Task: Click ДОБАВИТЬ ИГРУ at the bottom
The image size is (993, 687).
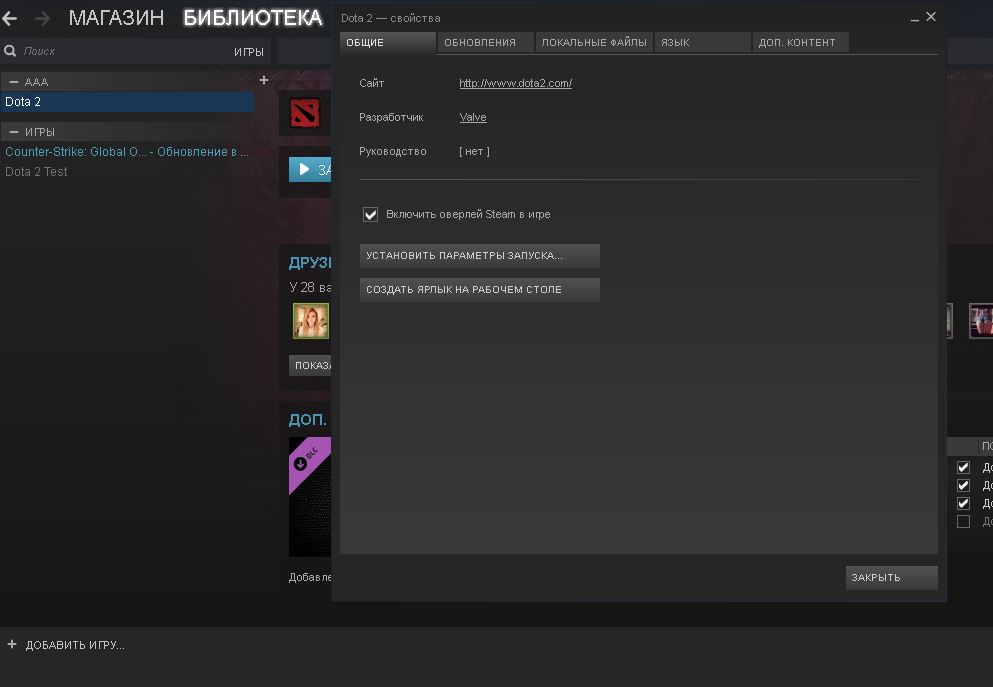Action: pyautogui.click(x=75, y=645)
